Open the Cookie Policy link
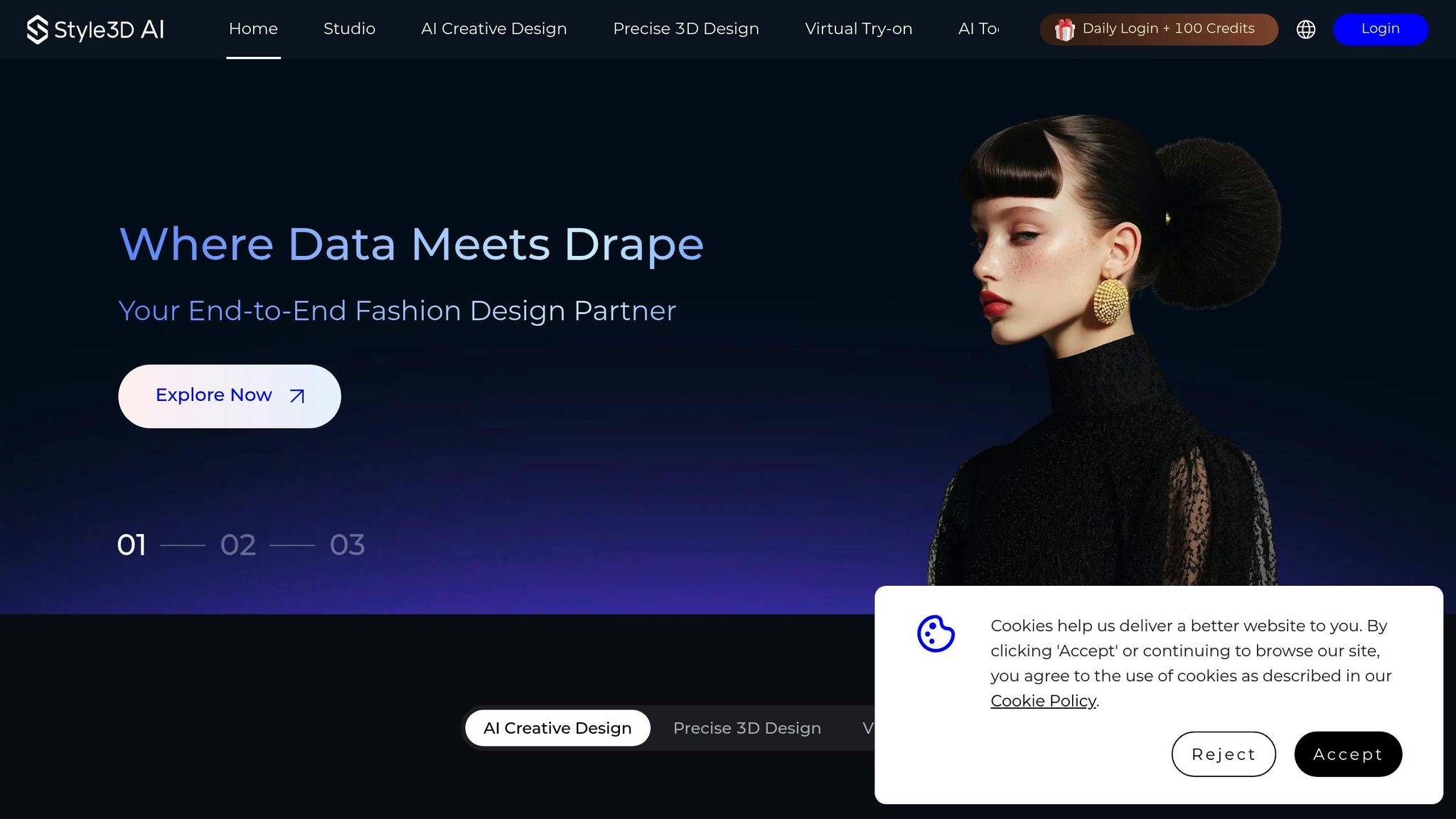Viewport: 1456px width, 819px height. 1043,701
